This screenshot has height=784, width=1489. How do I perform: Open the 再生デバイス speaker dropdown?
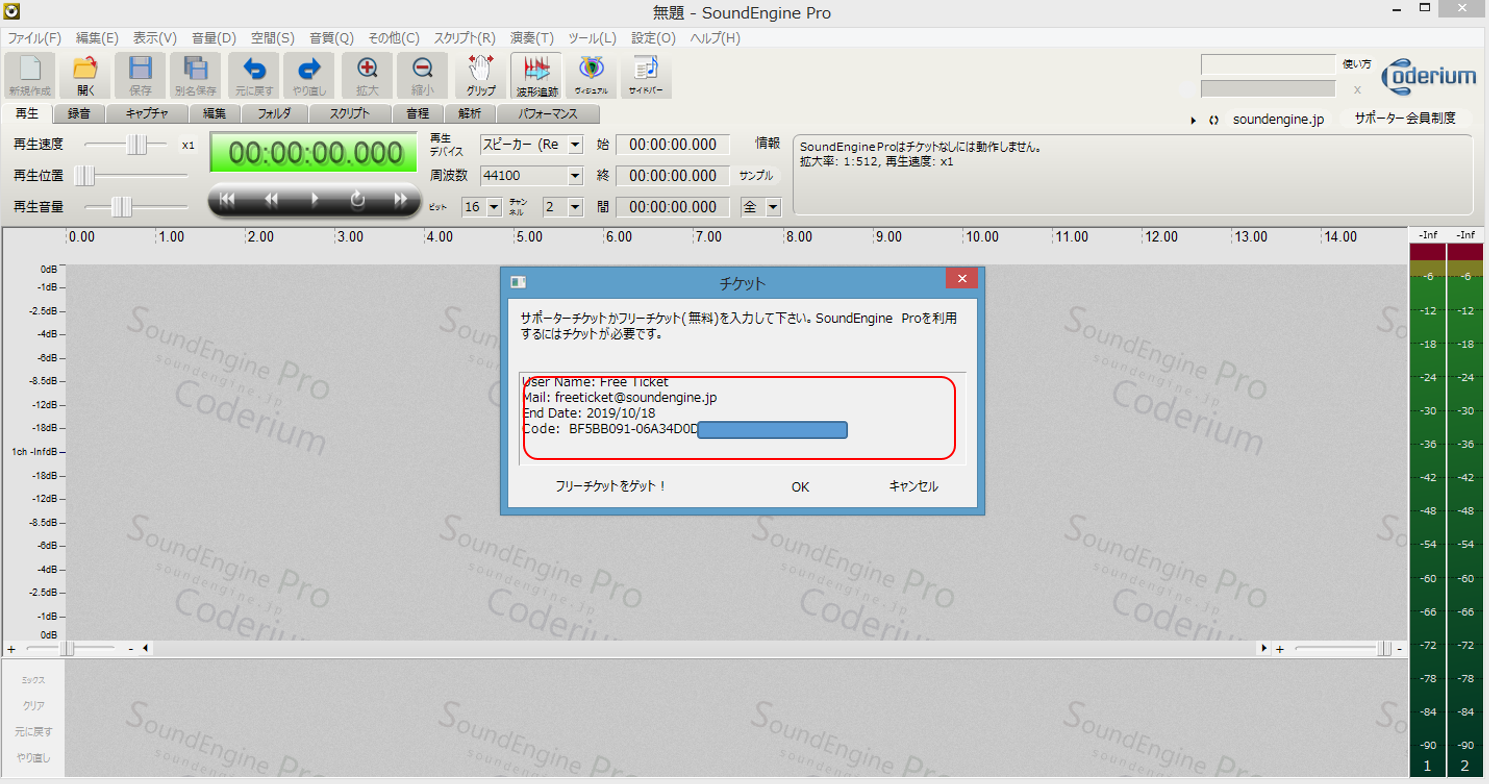coord(574,145)
